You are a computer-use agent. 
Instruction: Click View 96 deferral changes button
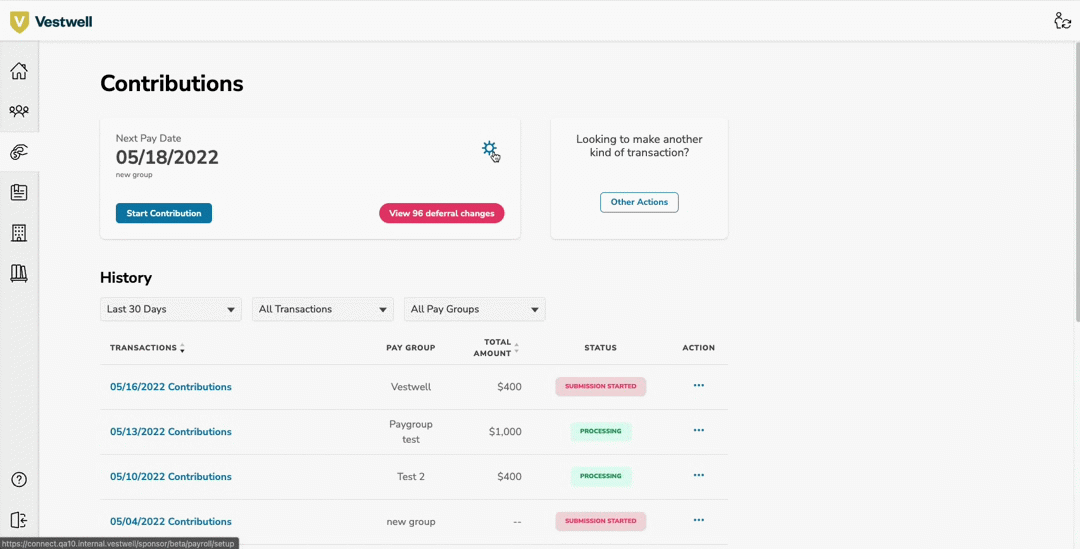pos(442,213)
